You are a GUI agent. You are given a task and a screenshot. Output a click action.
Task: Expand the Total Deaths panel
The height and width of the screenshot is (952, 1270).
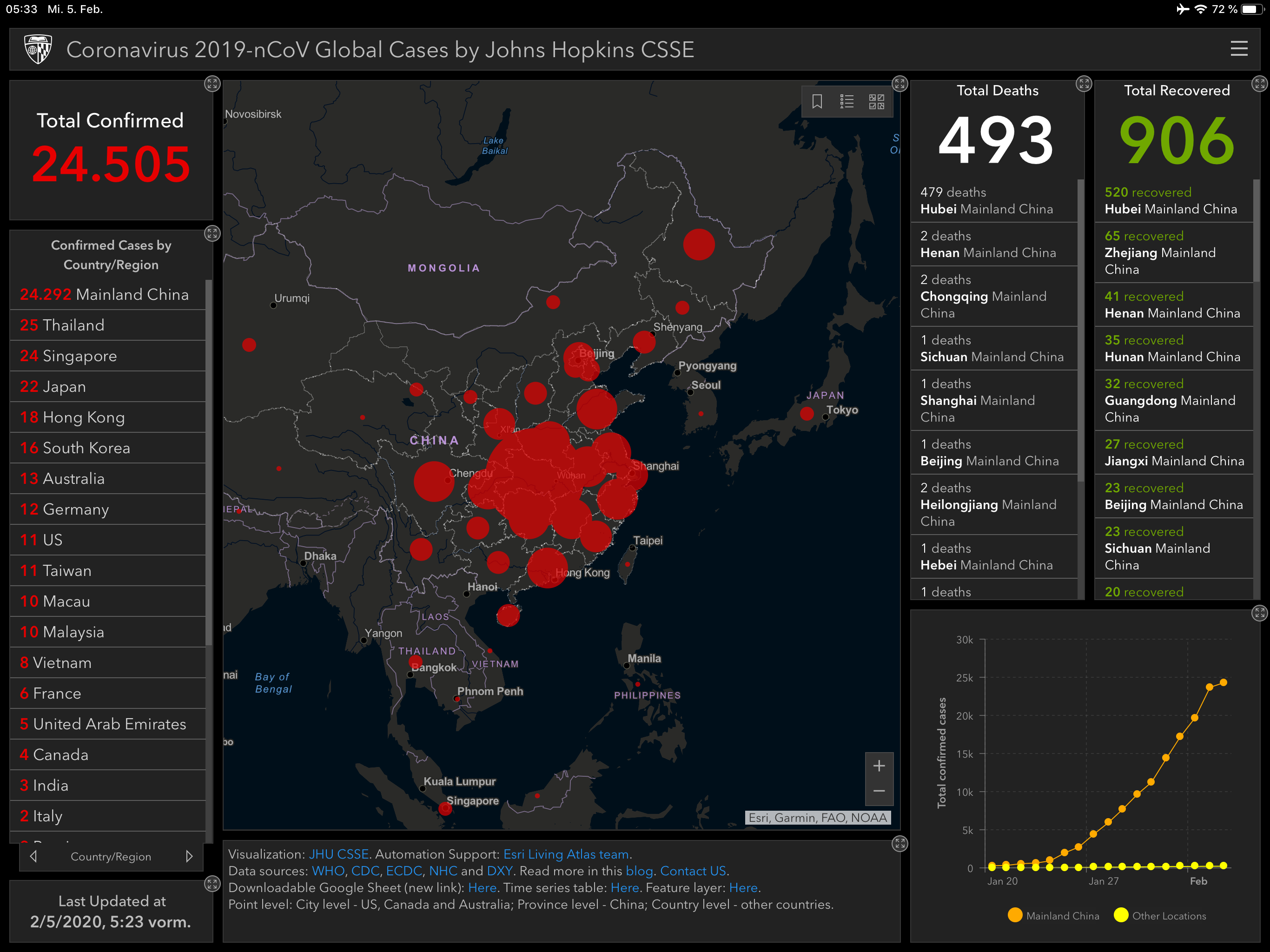pos(1084,84)
